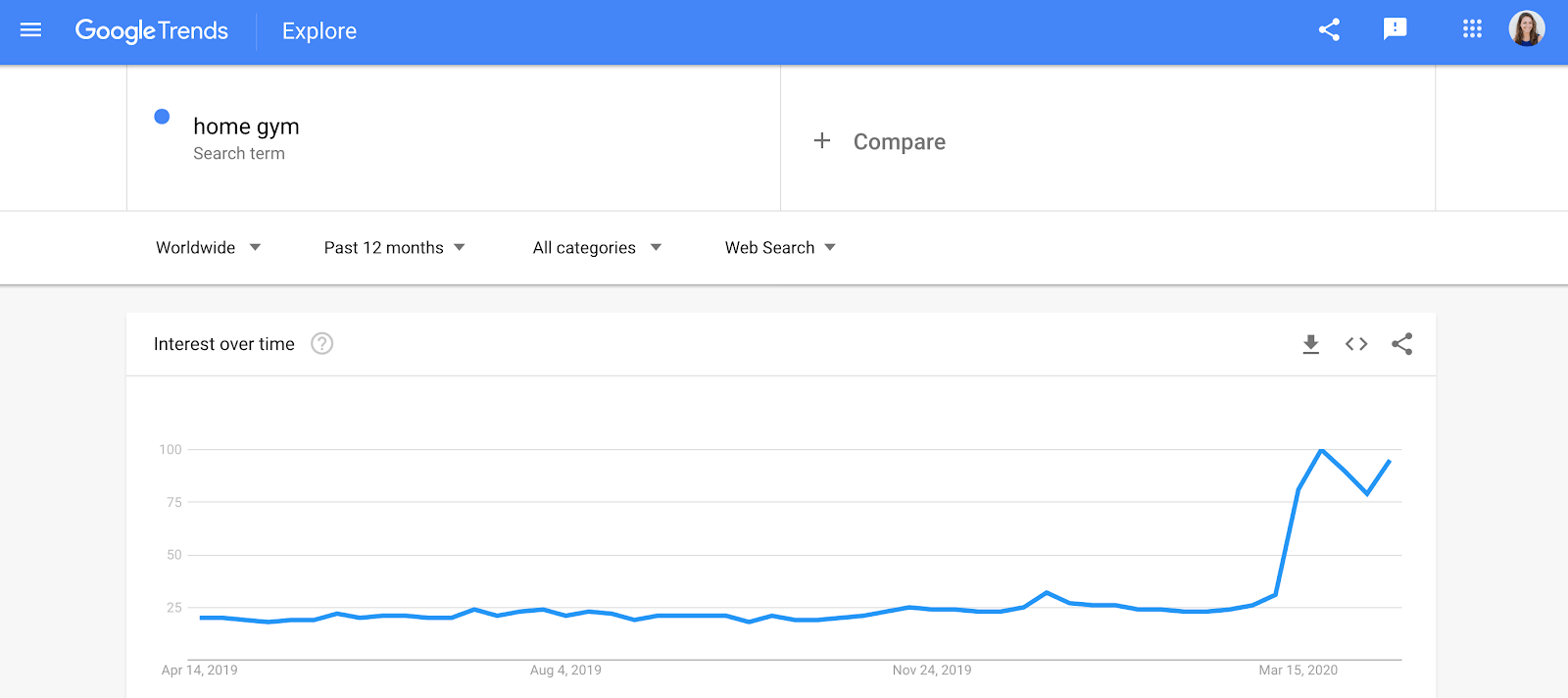
Task: Download the interest over time CSV
Action: [1310, 344]
